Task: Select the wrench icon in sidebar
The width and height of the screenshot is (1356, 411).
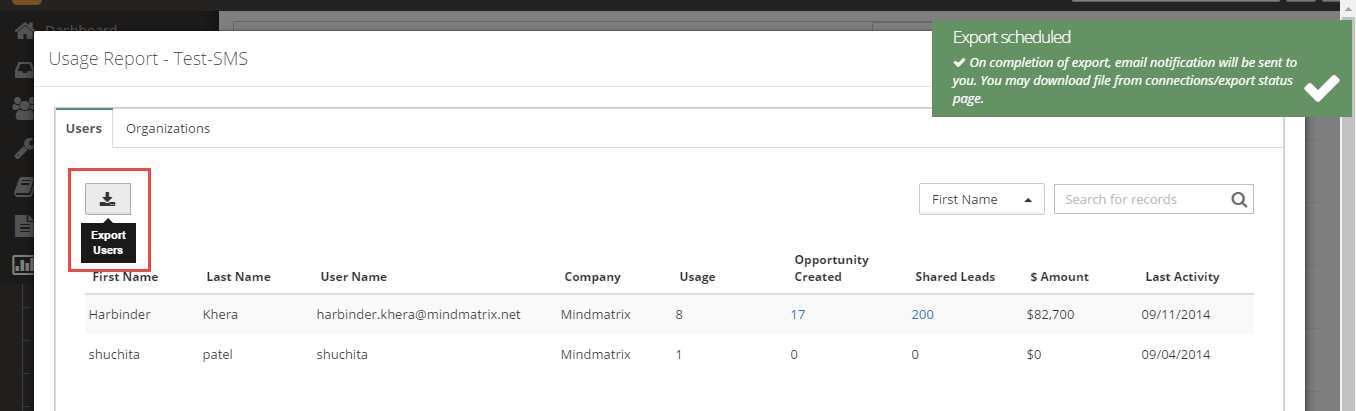Action: tap(24, 148)
